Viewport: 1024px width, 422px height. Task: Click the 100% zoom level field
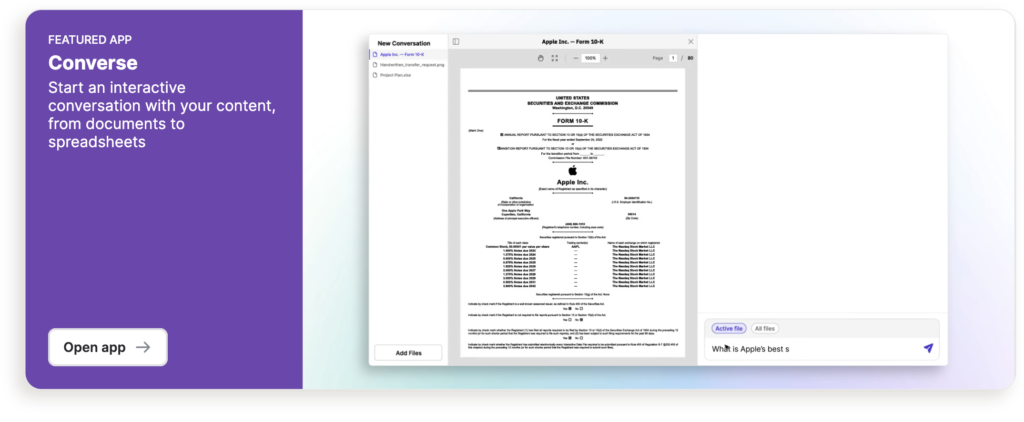[x=590, y=58]
